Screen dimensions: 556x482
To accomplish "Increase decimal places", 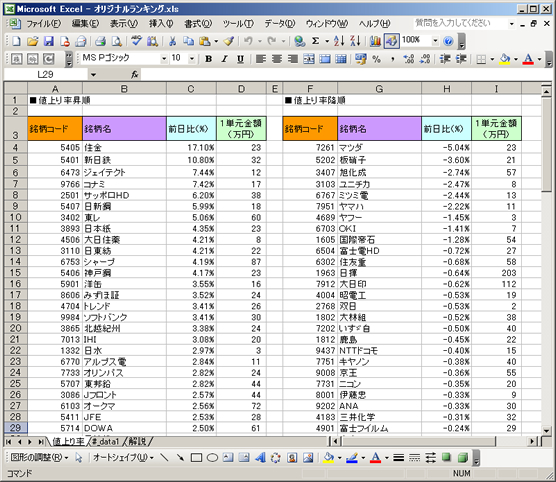I will 408,59.
